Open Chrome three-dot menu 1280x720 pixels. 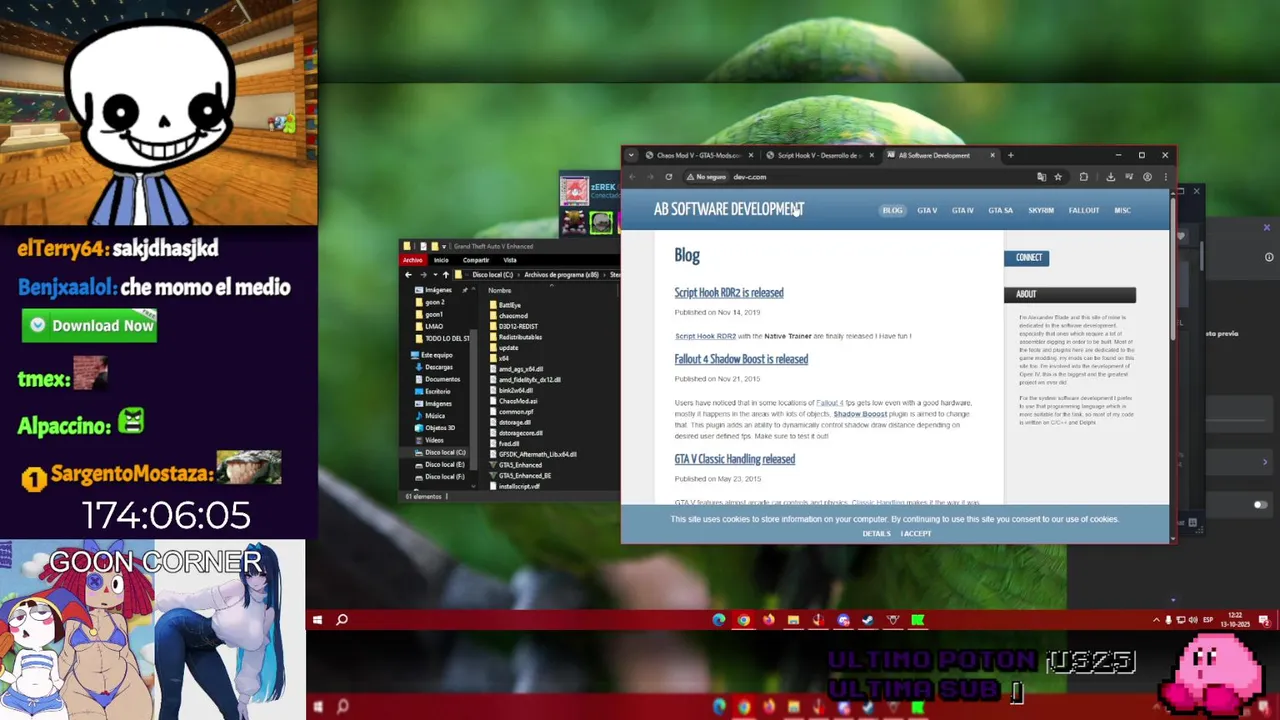click(x=1165, y=177)
